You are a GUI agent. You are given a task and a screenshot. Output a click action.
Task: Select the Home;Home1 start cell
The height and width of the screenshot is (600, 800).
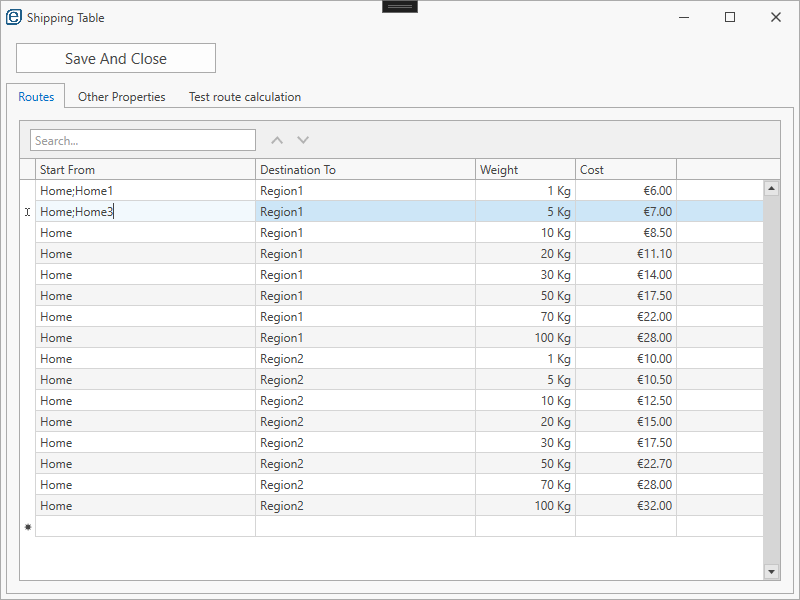145,190
